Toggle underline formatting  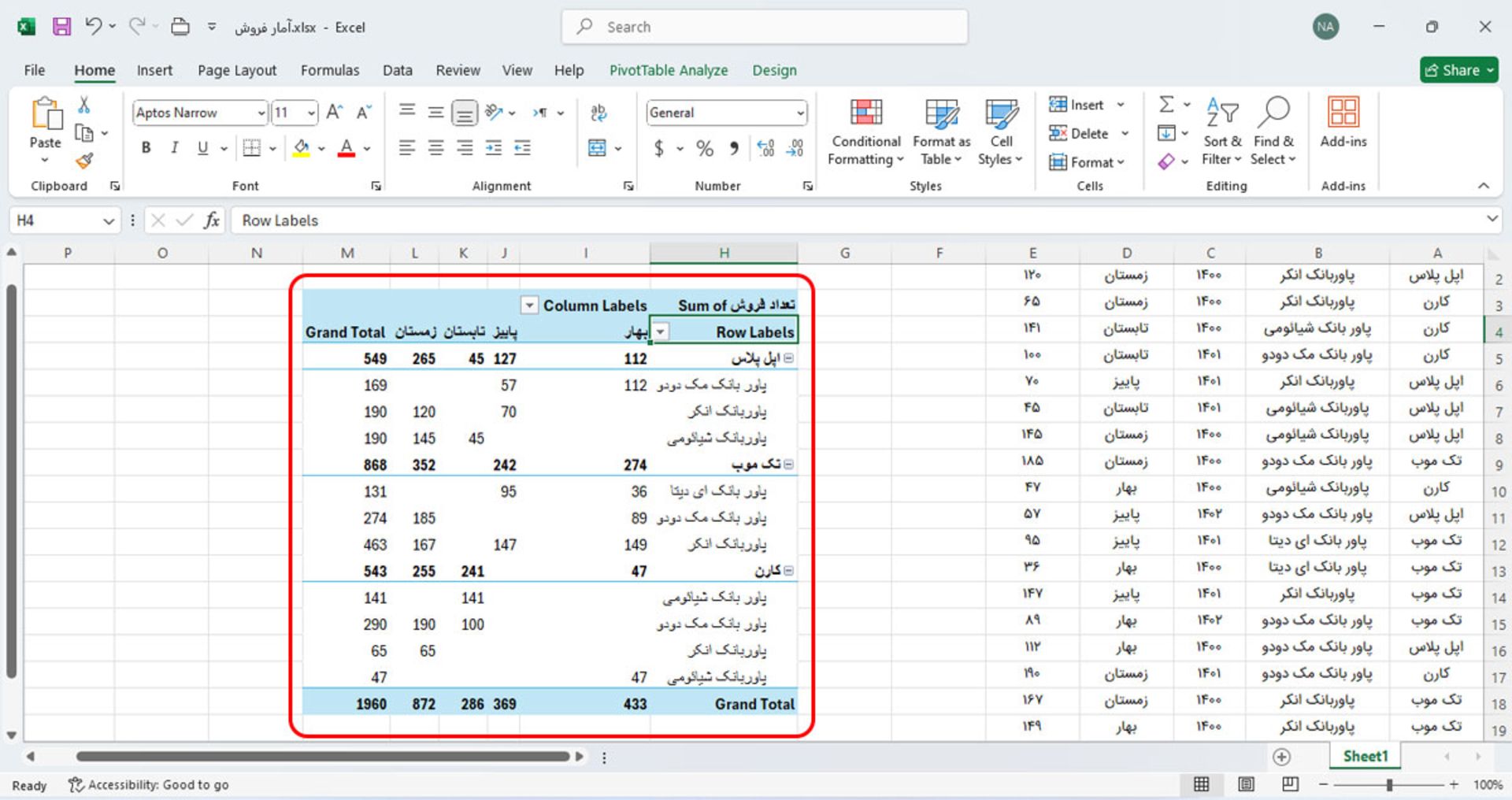tap(202, 147)
